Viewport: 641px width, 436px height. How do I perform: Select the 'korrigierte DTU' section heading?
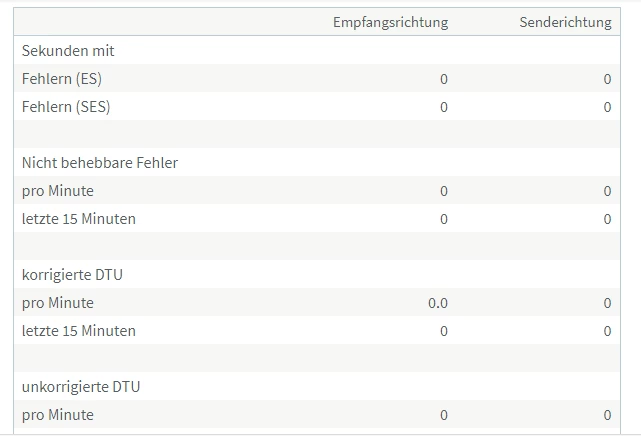(72, 274)
